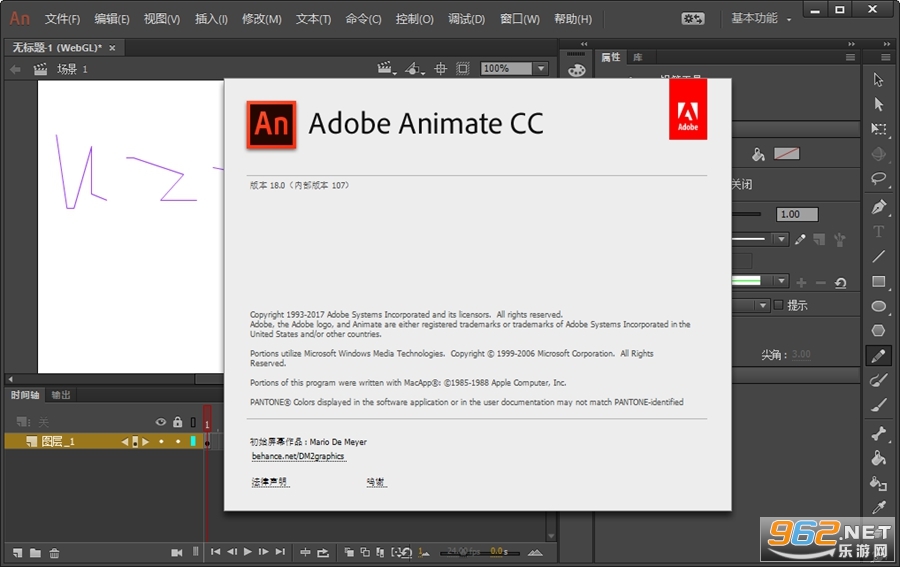Click the Edit Symbols icon
This screenshot has width=900, height=567.
414,68
